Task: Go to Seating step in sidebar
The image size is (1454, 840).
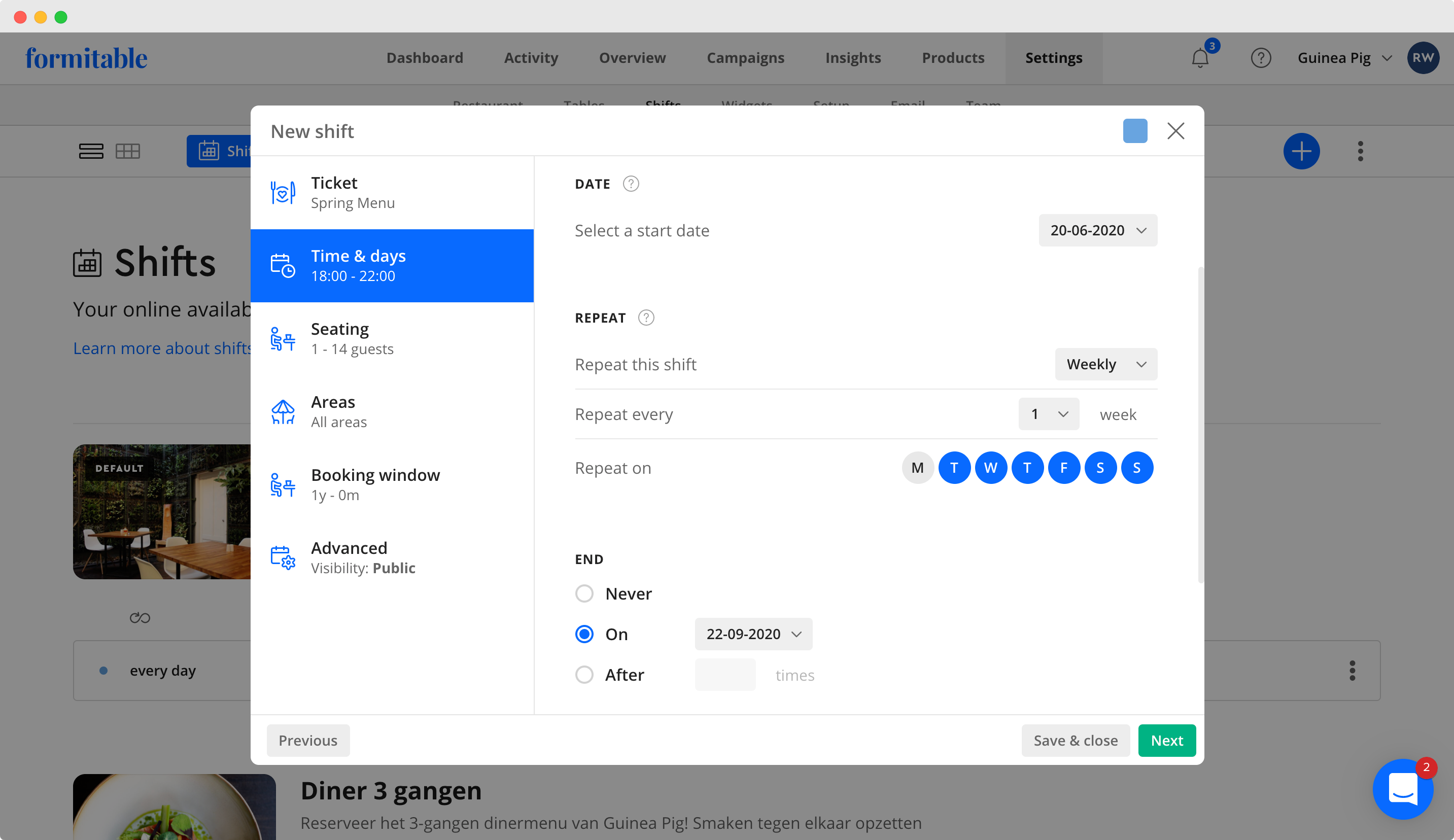Action: 392,339
